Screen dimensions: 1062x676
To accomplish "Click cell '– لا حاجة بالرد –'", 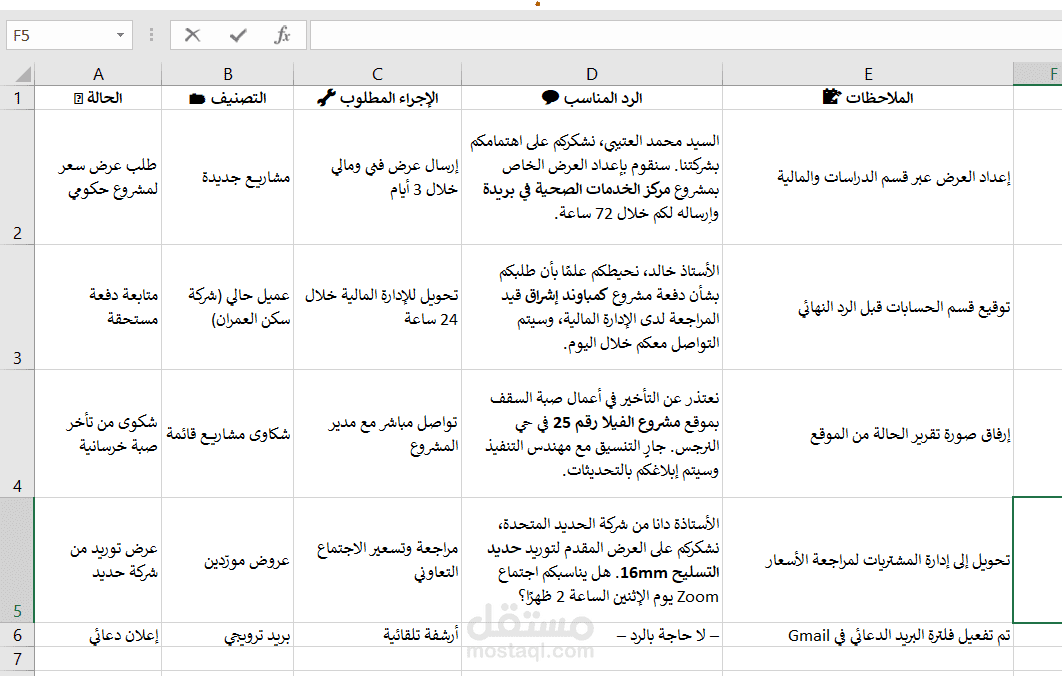I will point(592,635).
